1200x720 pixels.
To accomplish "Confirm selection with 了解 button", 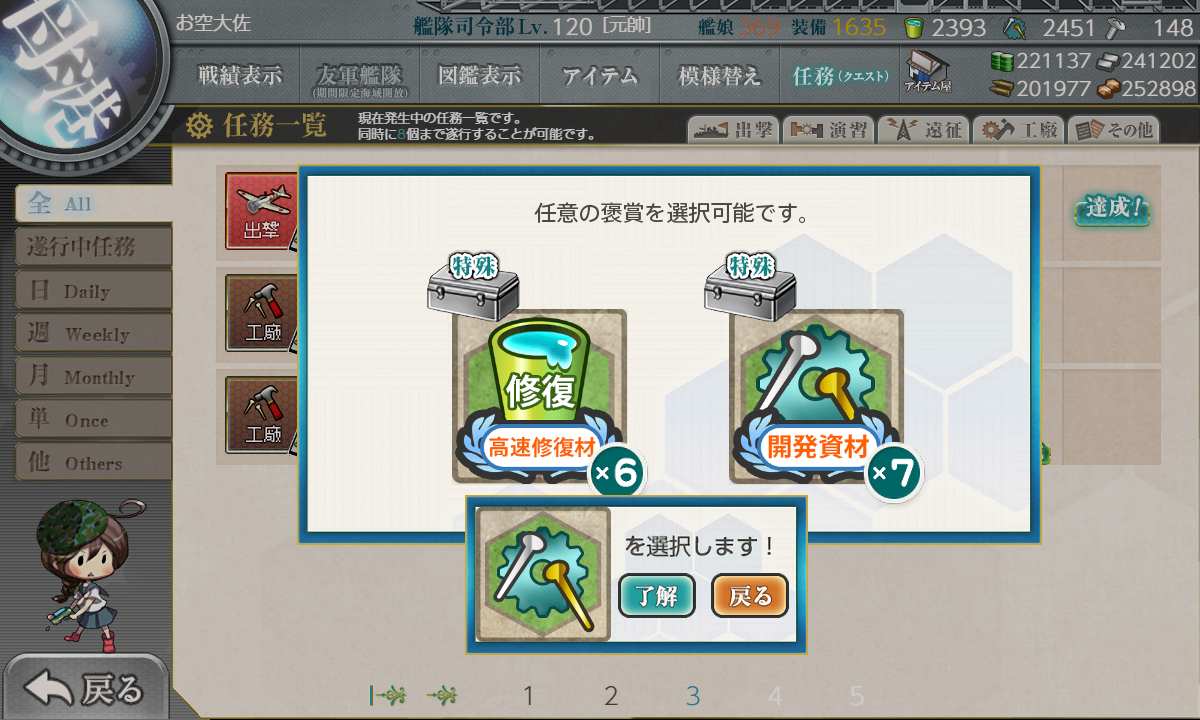I will (x=656, y=596).
